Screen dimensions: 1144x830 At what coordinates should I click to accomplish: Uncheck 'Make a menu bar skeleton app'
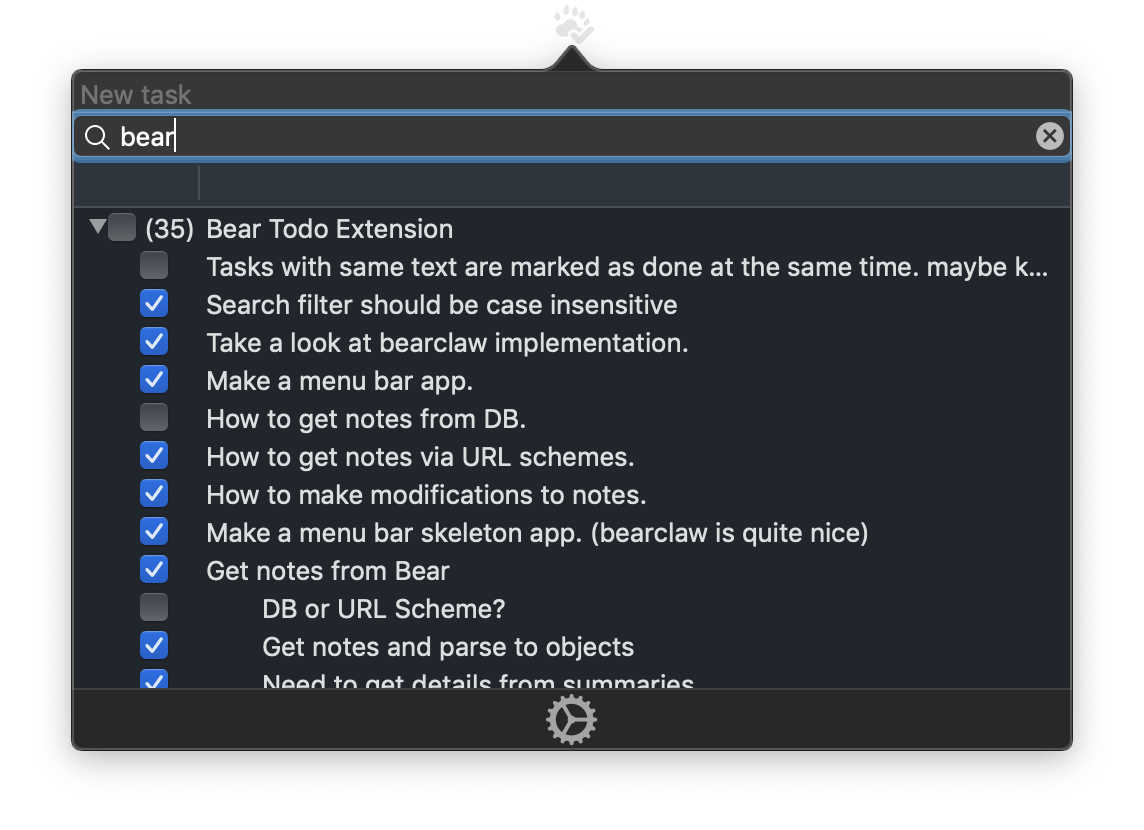point(154,531)
